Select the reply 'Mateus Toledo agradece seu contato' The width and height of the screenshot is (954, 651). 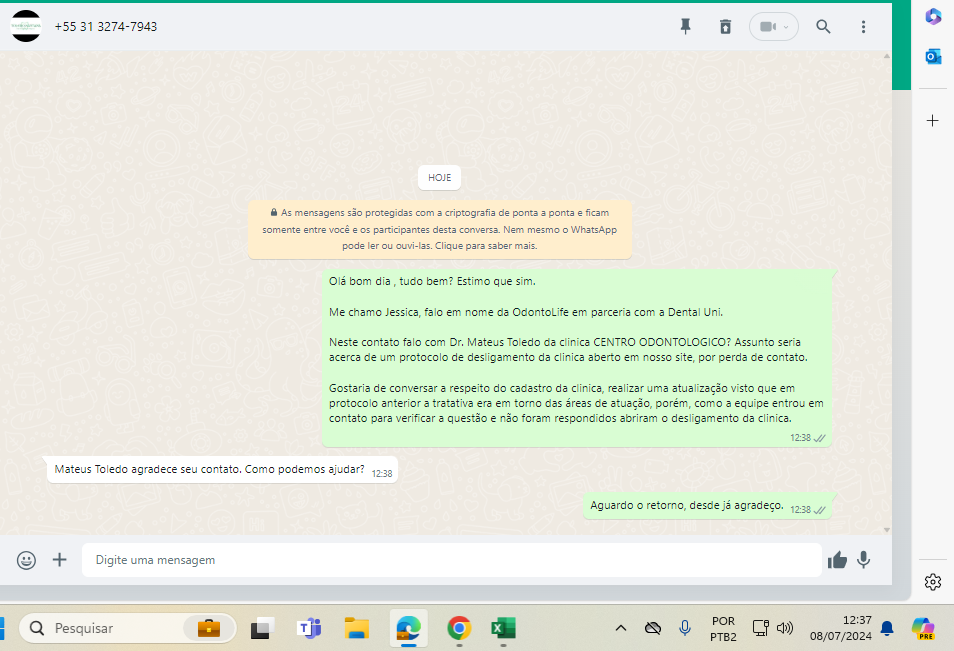(223, 470)
